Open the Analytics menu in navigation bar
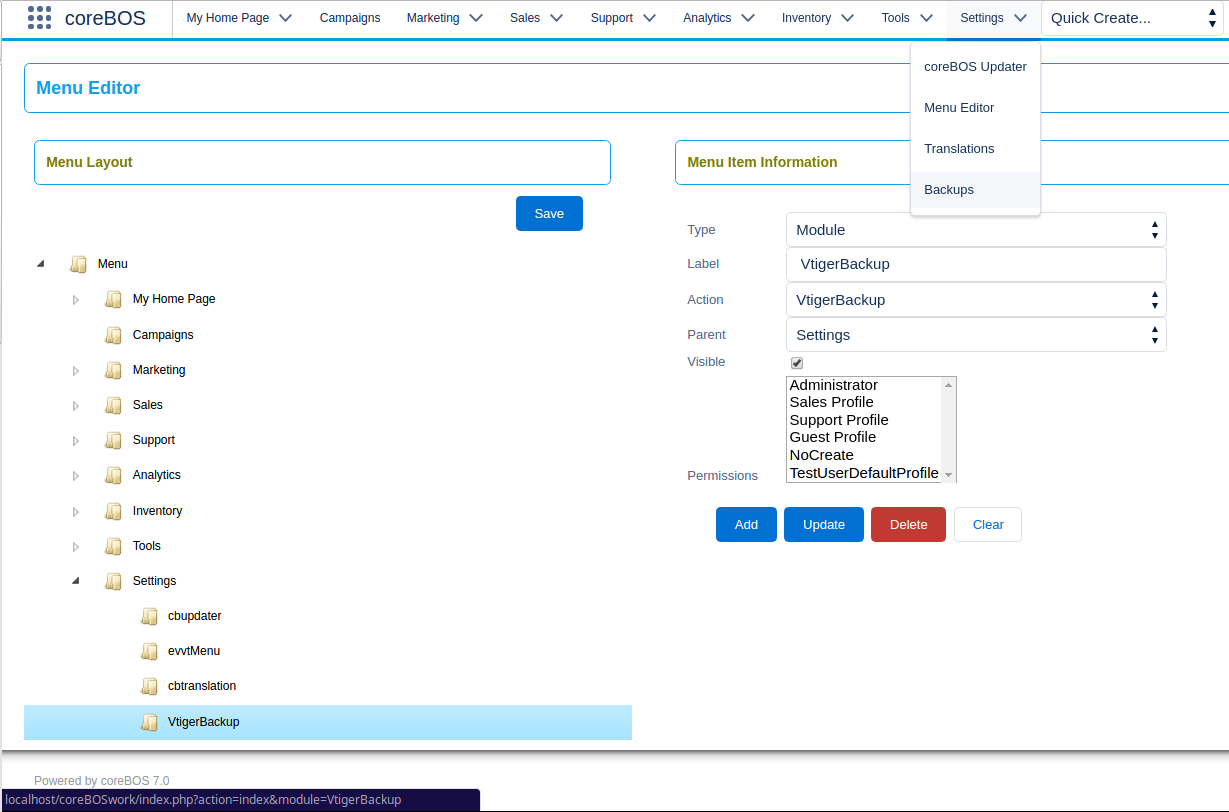 (718, 18)
